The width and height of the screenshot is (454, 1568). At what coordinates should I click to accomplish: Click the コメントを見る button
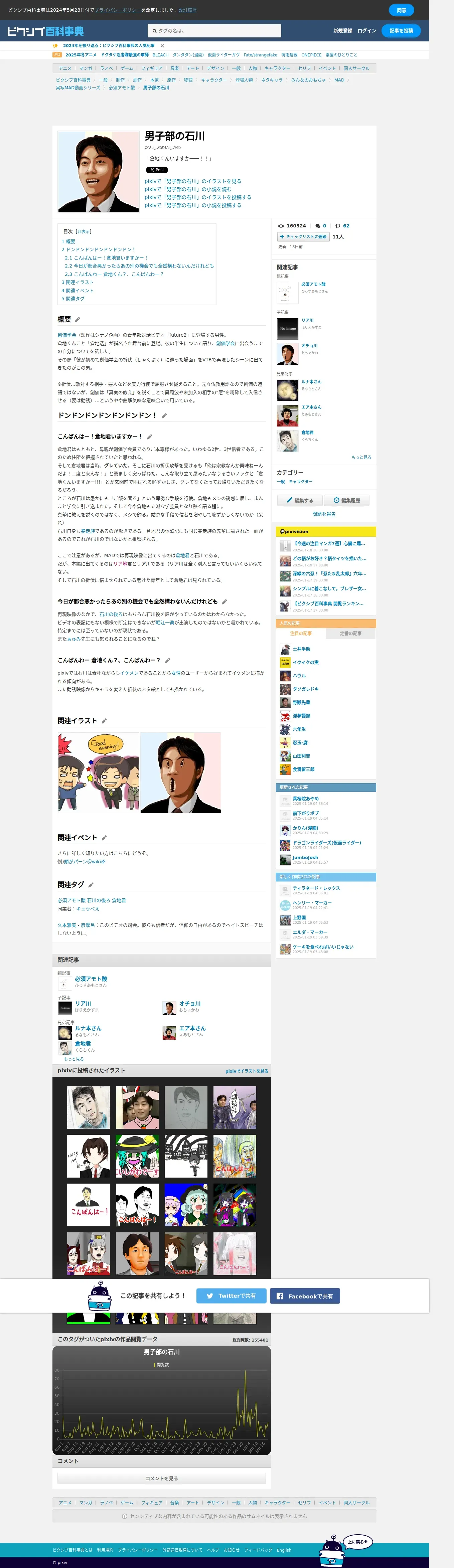tap(161, 1478)
